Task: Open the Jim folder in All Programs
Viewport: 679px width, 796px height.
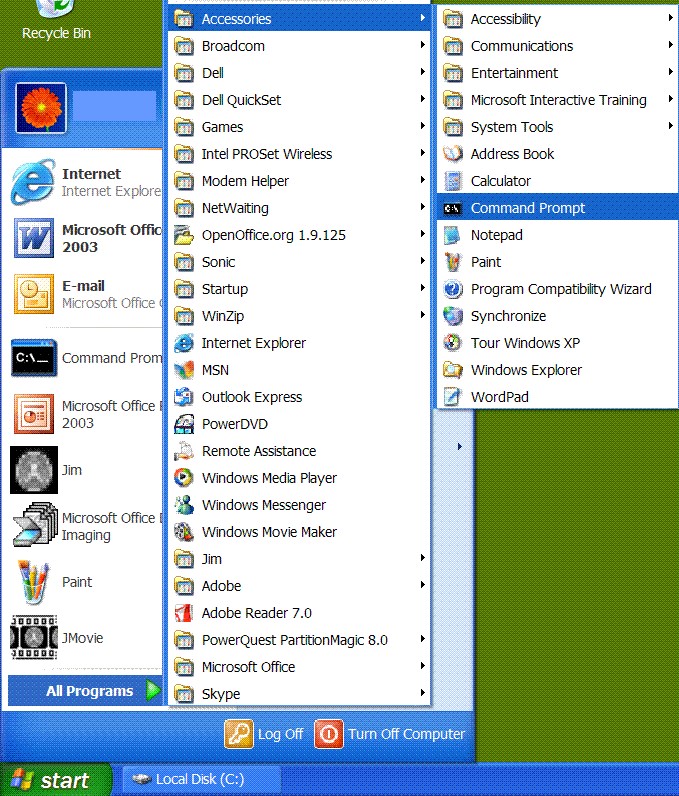Action: pos(299,559)
